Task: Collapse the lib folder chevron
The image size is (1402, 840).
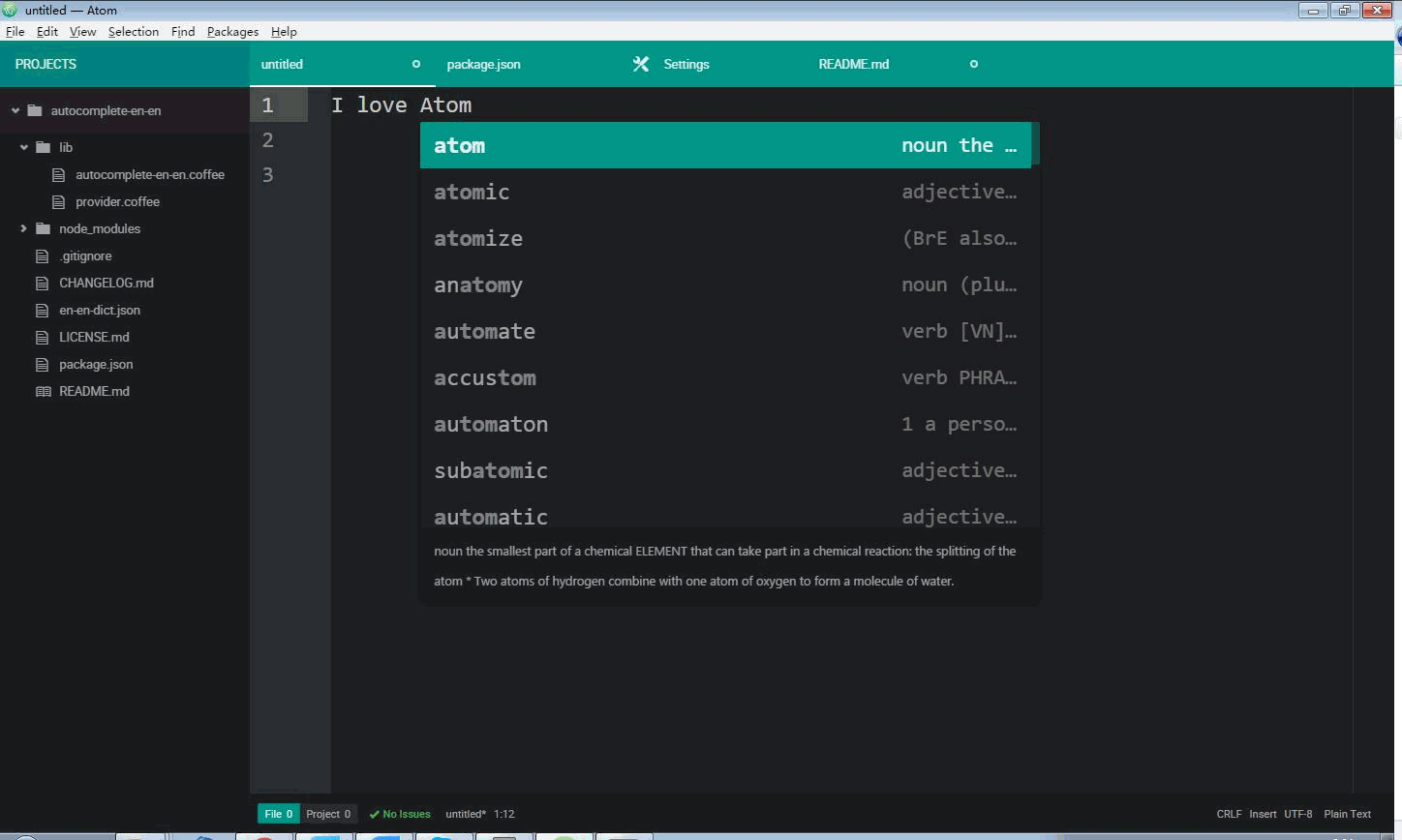Action: click(x=24, y=147)
